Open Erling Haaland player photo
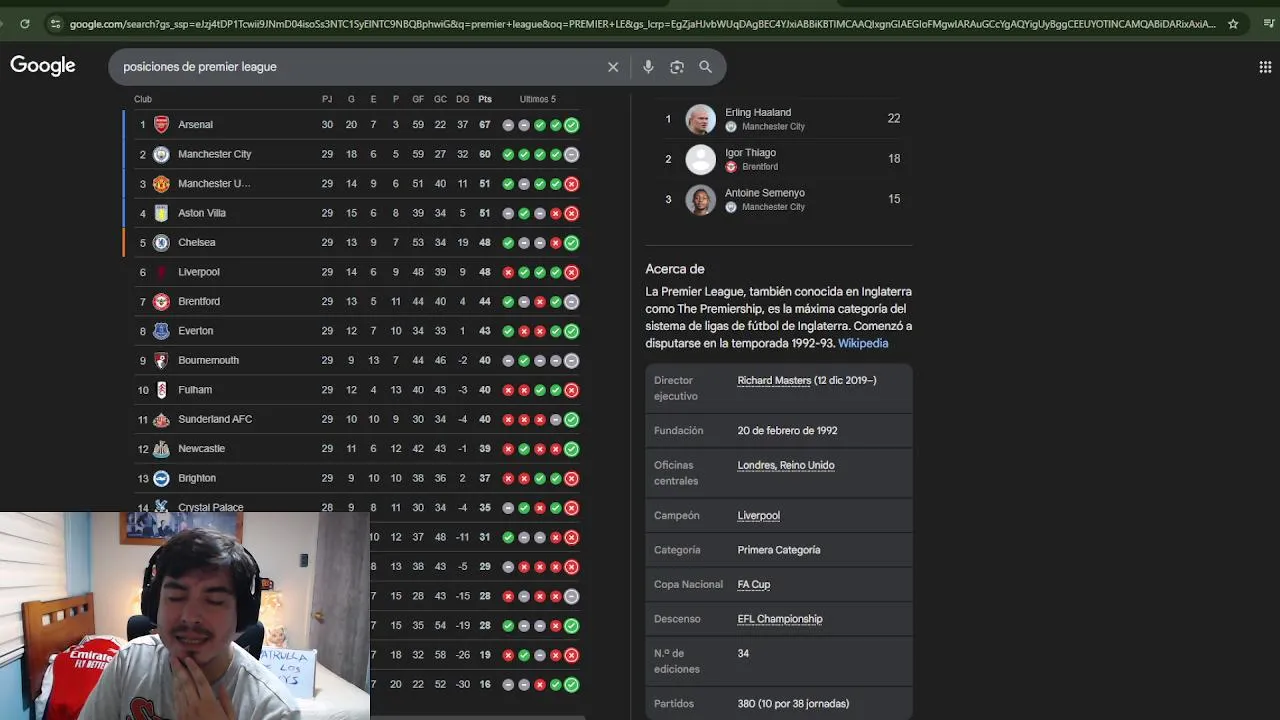The height and width of the screenshot is (720, 1280). [701, 119]
